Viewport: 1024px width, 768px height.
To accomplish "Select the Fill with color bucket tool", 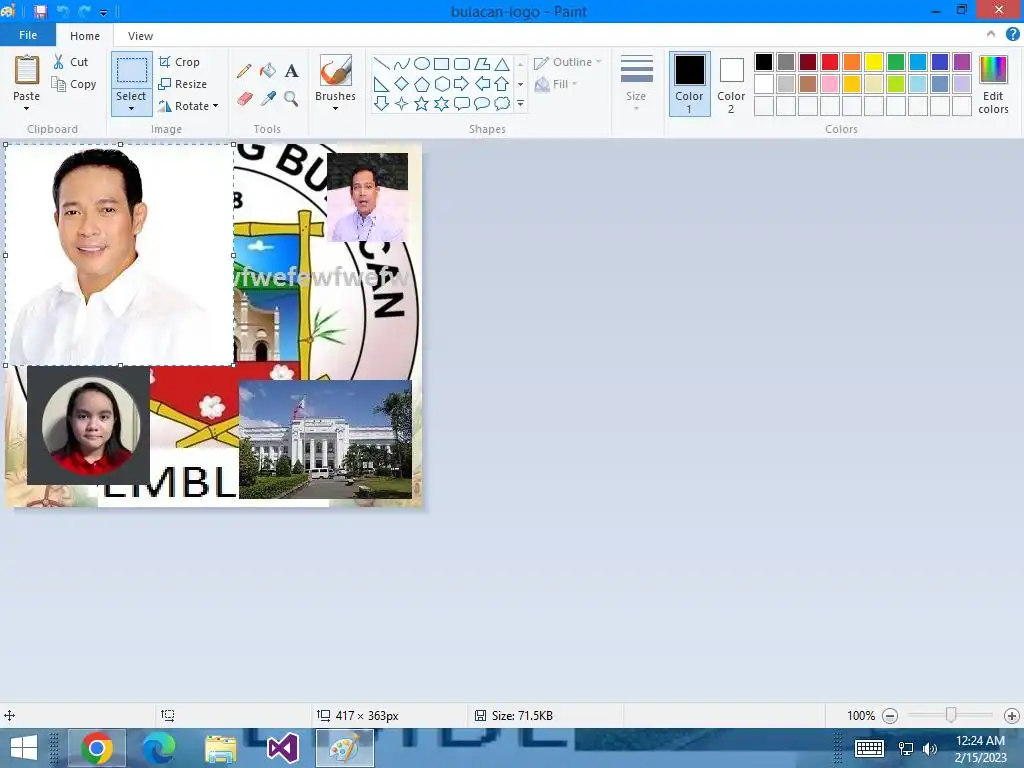I will tap(268, 71).
